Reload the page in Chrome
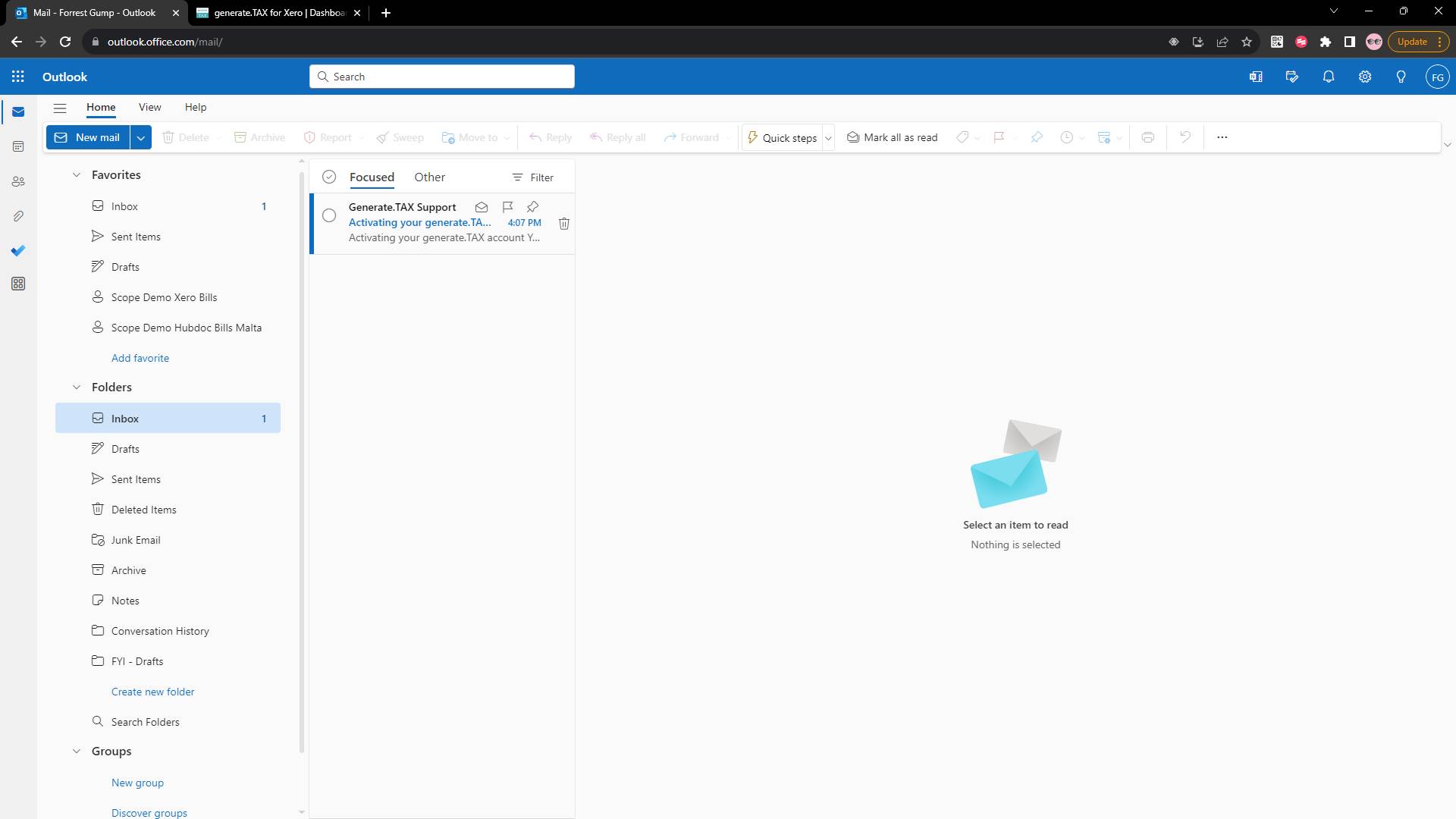 pyautogui.click(x=65, y=42)
